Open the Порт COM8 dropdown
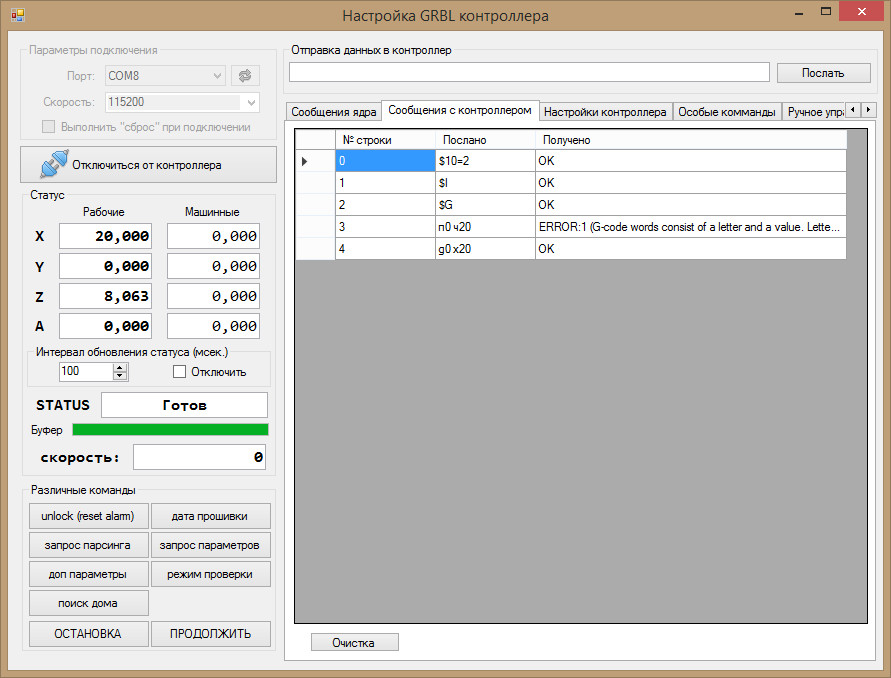891x678 pixels. [165, 76]
